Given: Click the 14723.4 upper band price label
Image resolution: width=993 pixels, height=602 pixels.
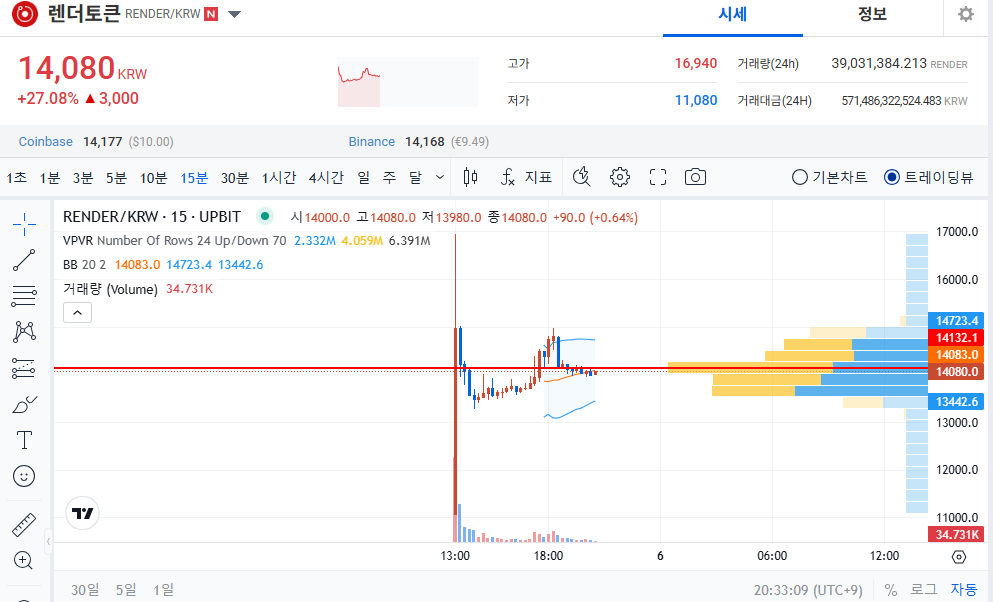Looking at the screenshot, I should tap(956, 321).
